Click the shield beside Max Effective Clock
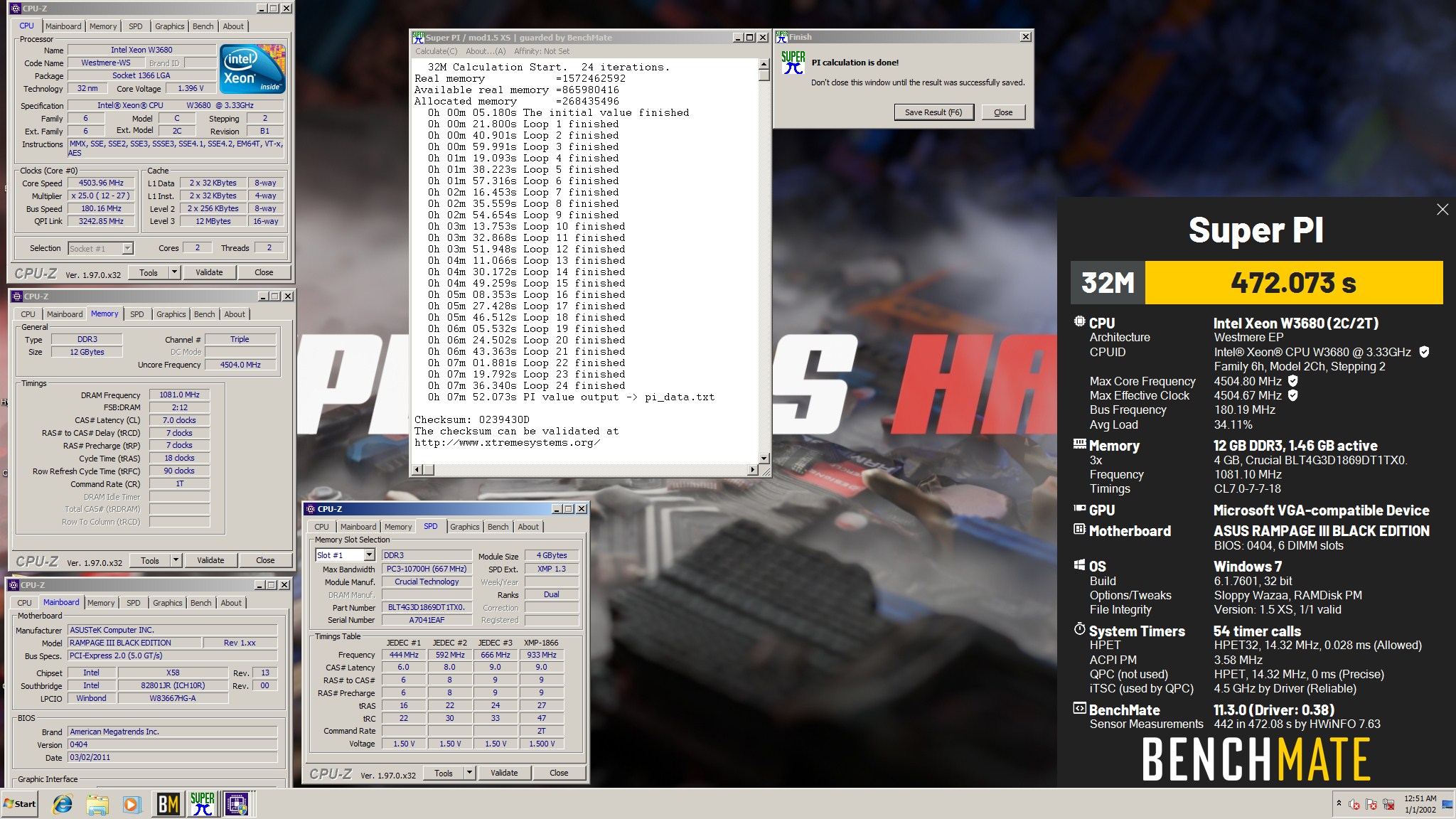The width and height of the screenshot is (1456, 819). pyautogui.click(x=1292, y=395)
